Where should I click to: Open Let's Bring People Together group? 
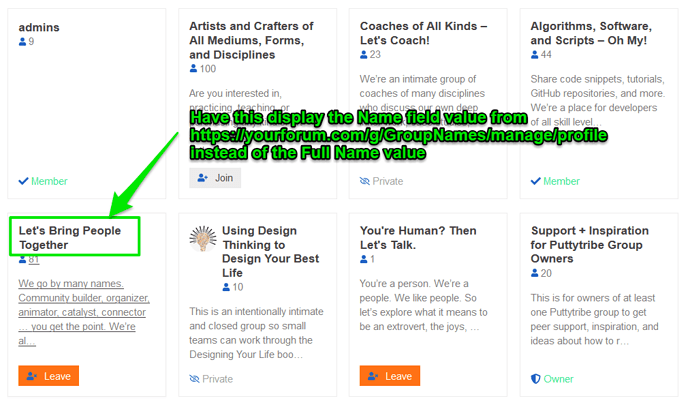click(70, 238)
